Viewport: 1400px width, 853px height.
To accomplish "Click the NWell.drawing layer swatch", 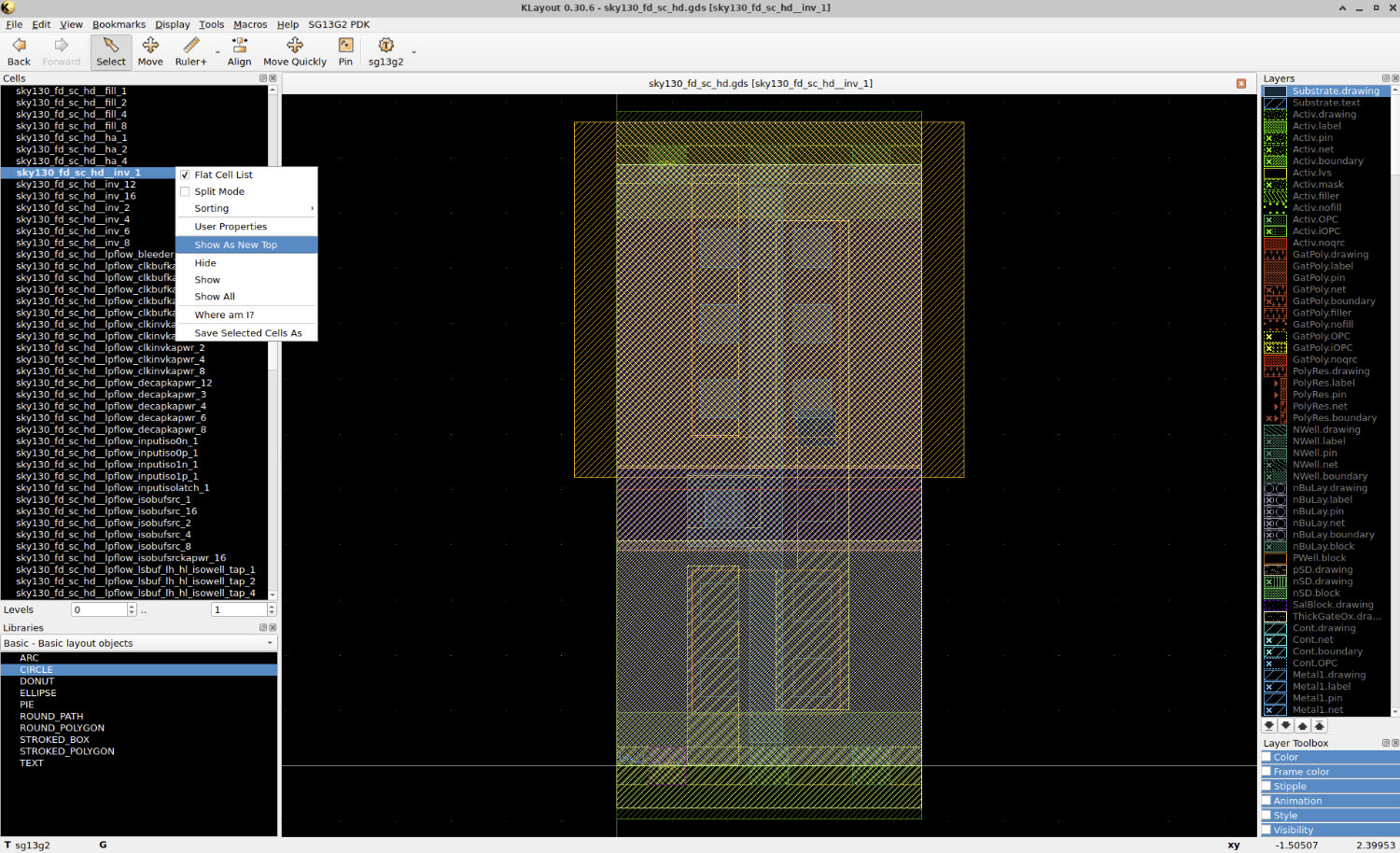I will [x=1275, y=429].
